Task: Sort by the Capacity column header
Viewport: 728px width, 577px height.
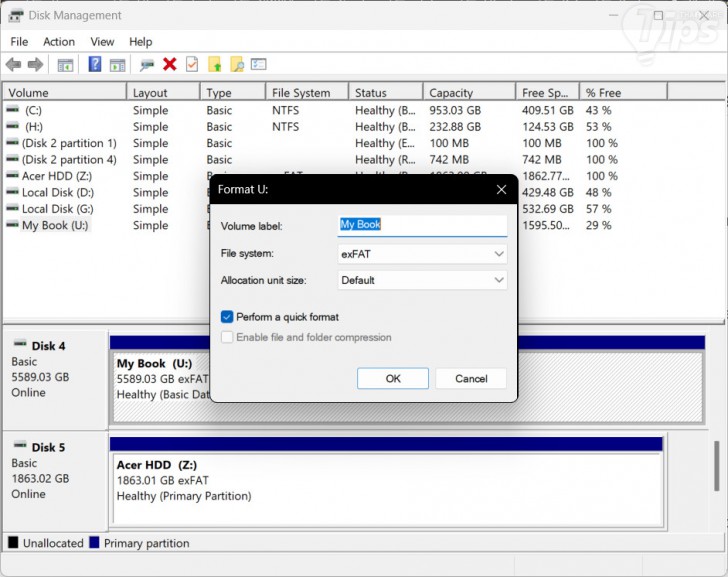Action: 469,92
